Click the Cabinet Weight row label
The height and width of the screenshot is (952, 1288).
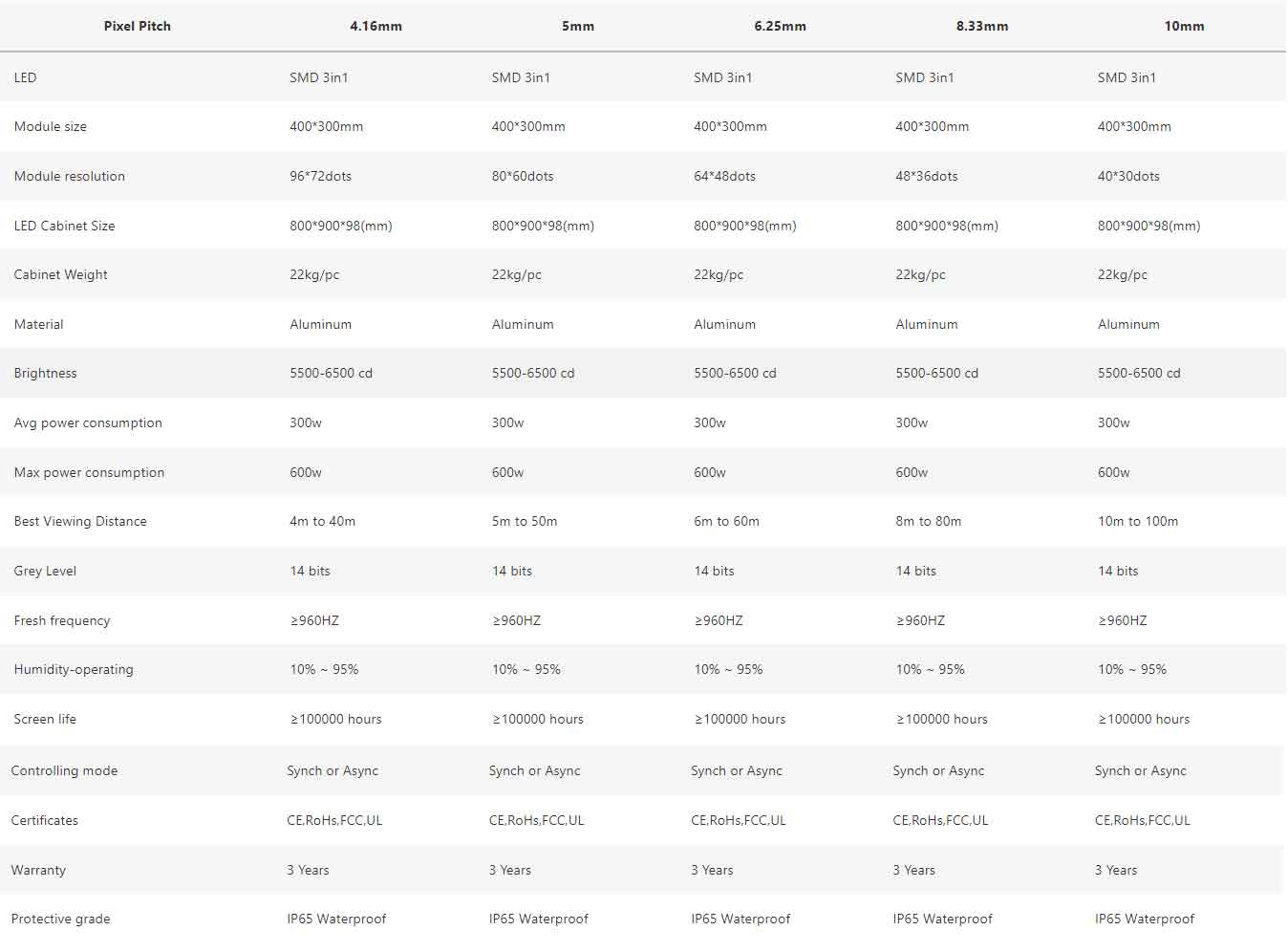tap(60, 275)
